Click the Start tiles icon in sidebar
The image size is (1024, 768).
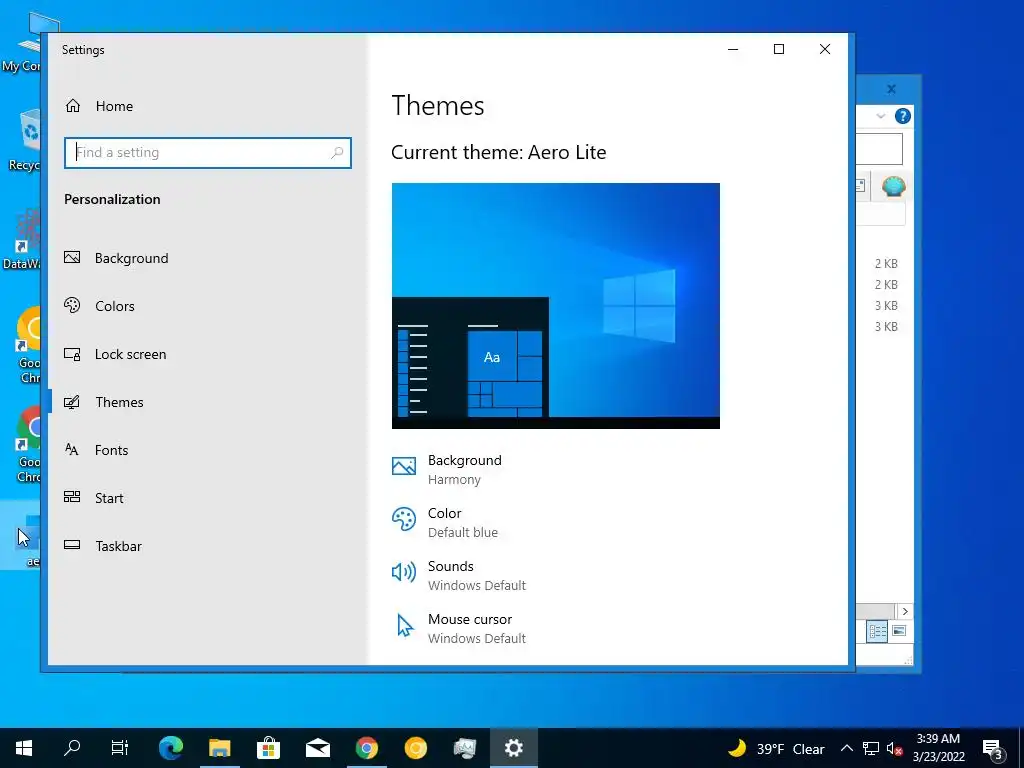coord(72,497)
